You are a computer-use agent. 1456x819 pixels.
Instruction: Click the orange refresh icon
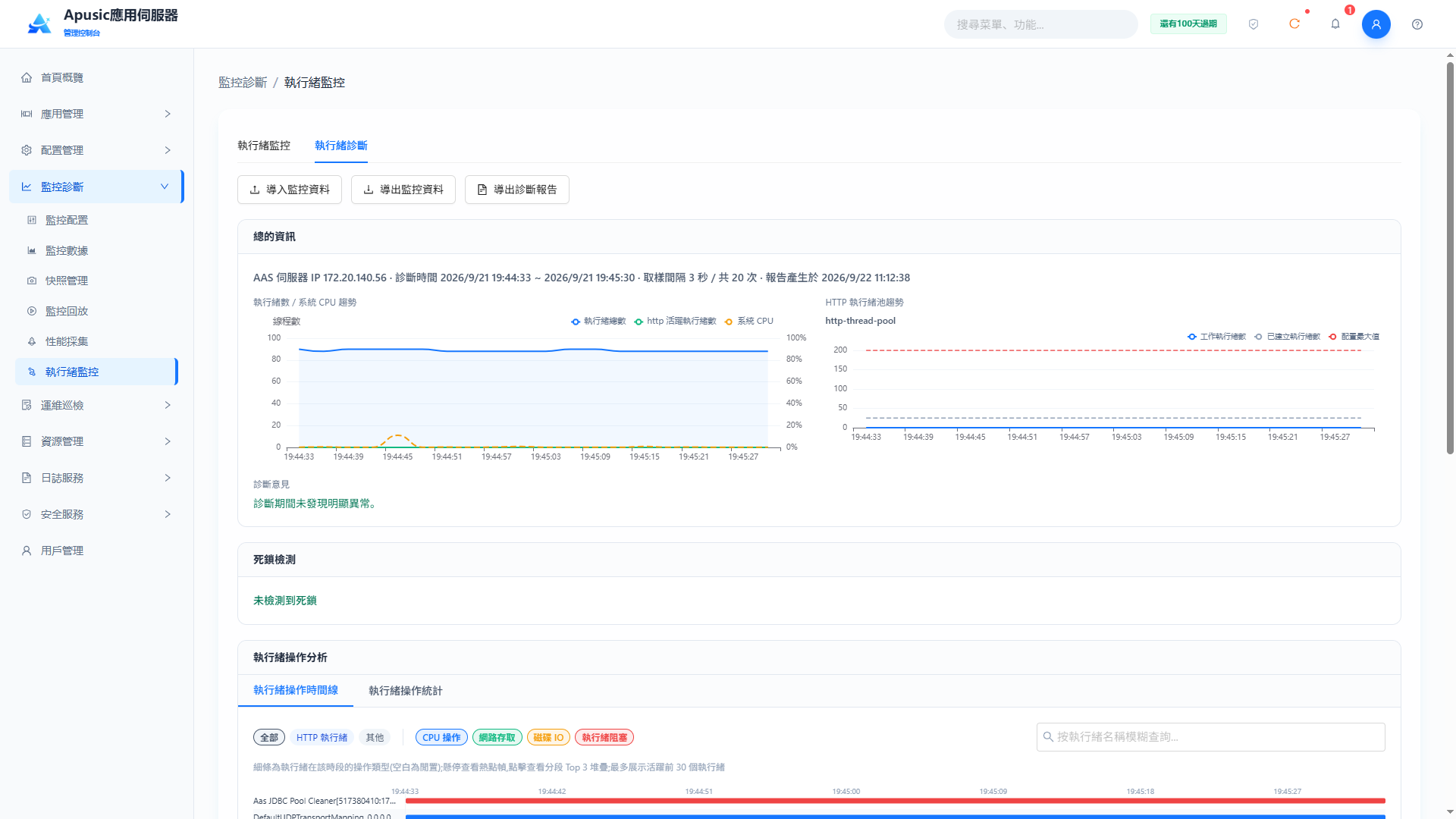1294,24
